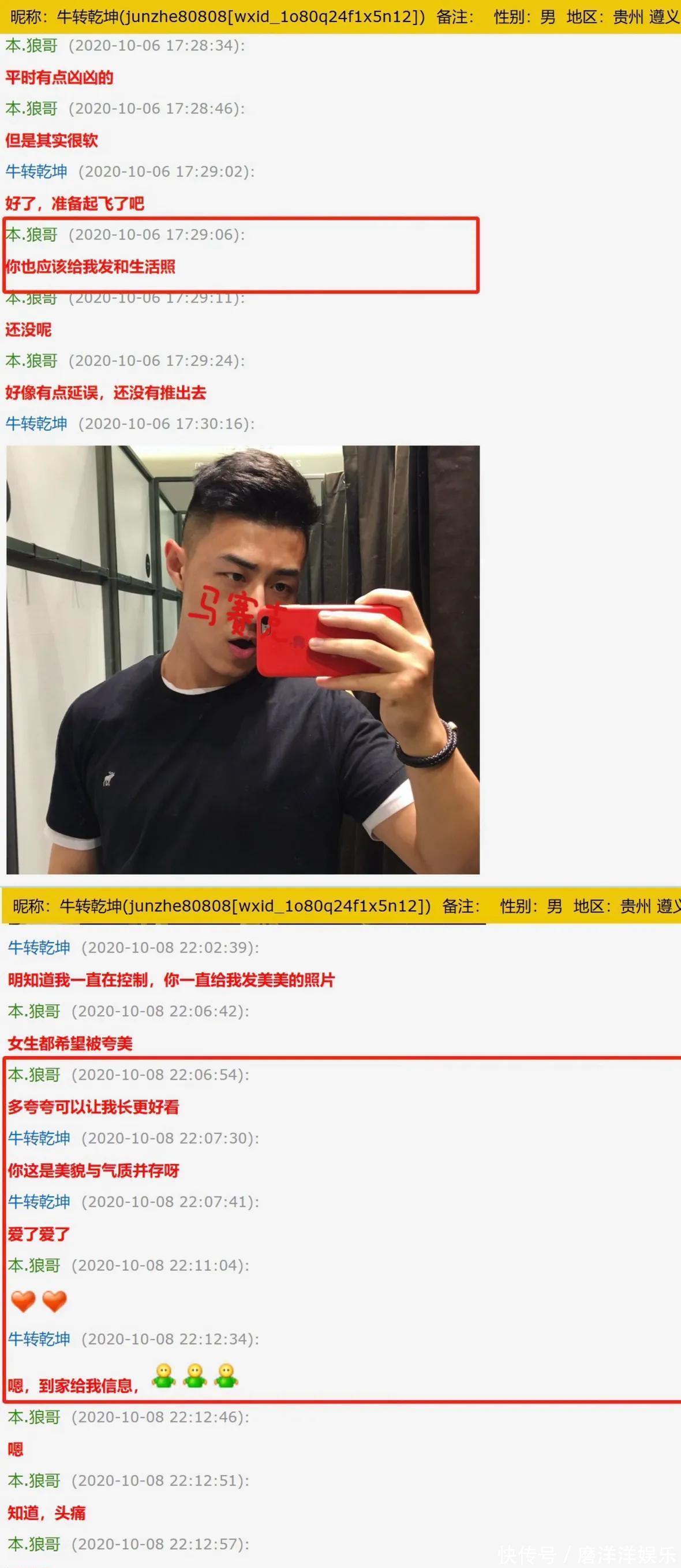Screen dimensions: 681x1568
Task: Click the message 女生都希望被夸美
Action: [70, 1043]
